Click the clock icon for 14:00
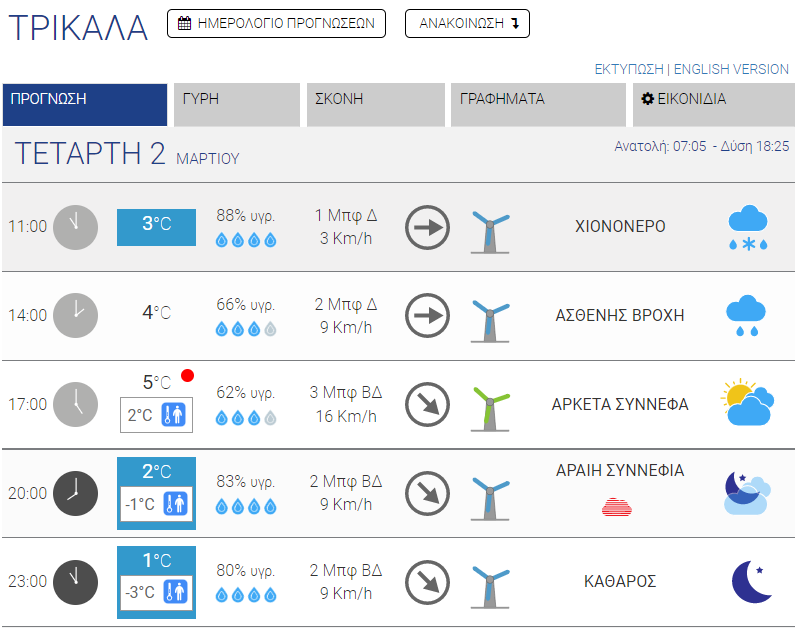807x628 pixels. click(75, 315)
